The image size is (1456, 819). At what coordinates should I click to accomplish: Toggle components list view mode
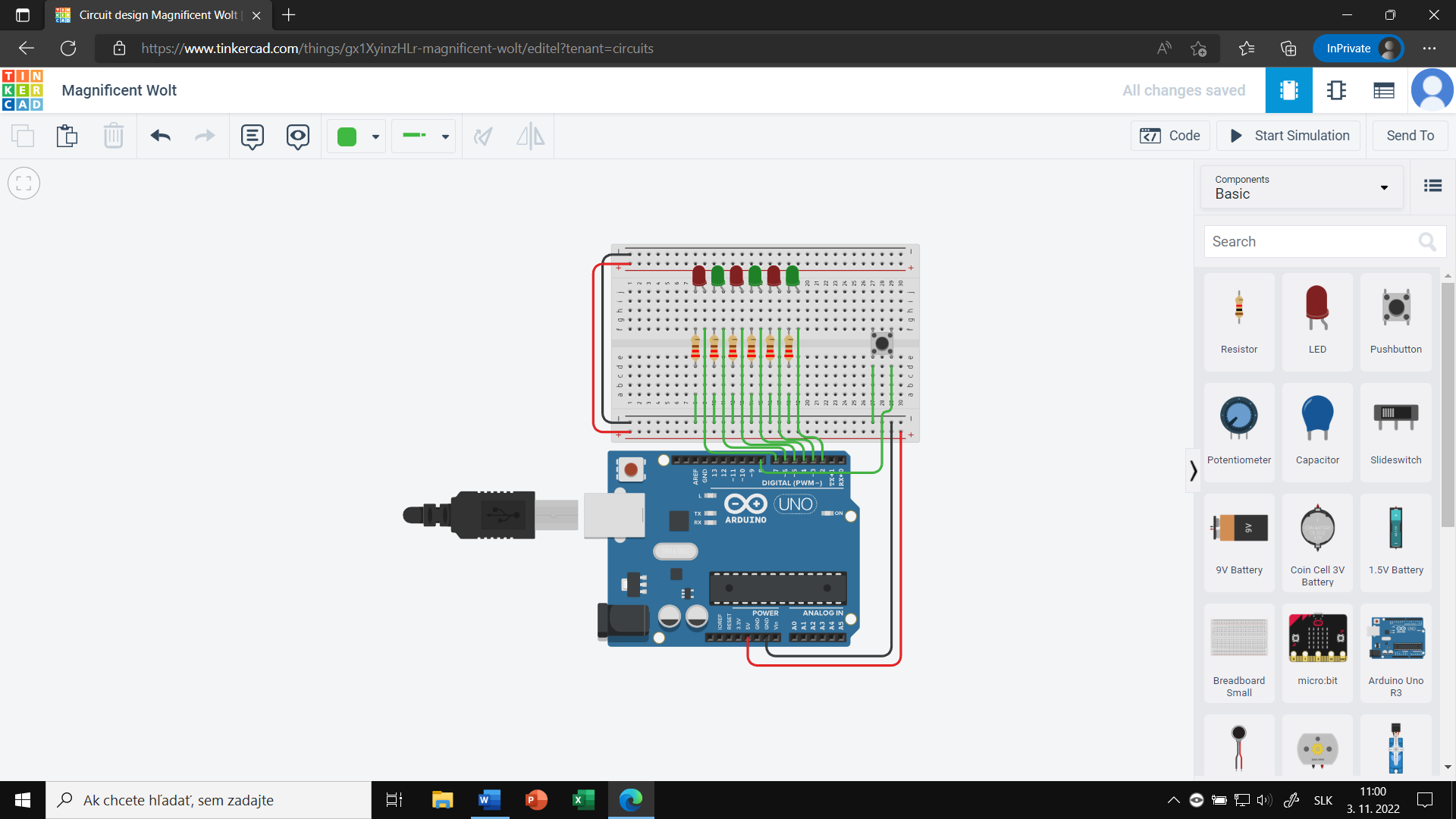[x=1432, y=186]
